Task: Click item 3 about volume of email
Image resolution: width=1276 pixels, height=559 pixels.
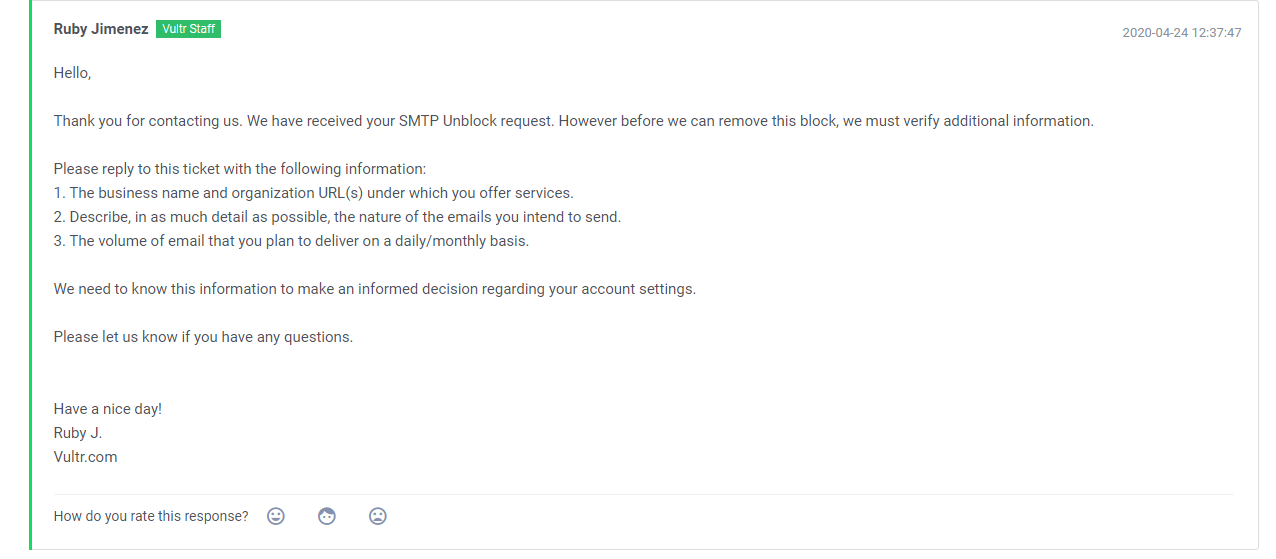Action: point(291,241)
